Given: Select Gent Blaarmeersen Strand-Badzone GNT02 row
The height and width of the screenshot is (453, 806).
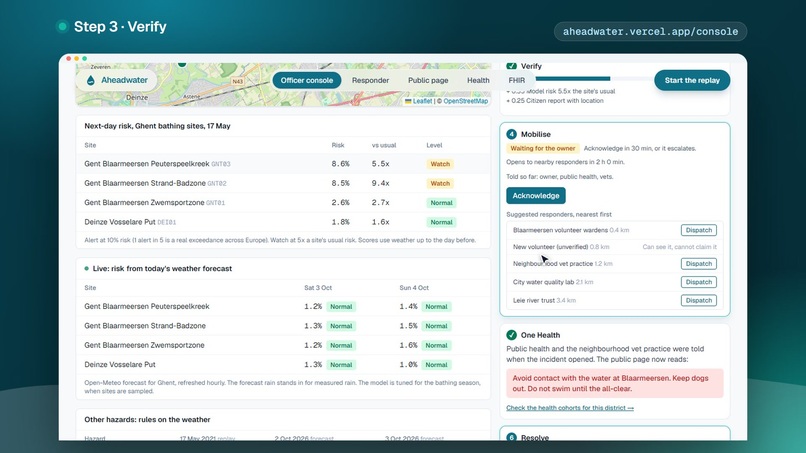Looking at the screenshot, I should pos(283,183).
